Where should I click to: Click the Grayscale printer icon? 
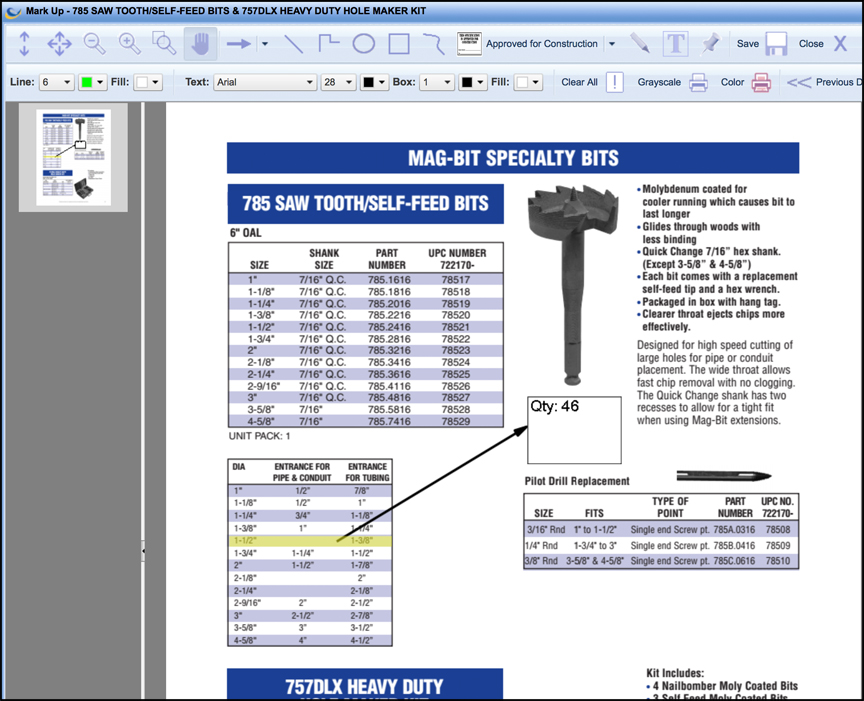coord(698,82)
